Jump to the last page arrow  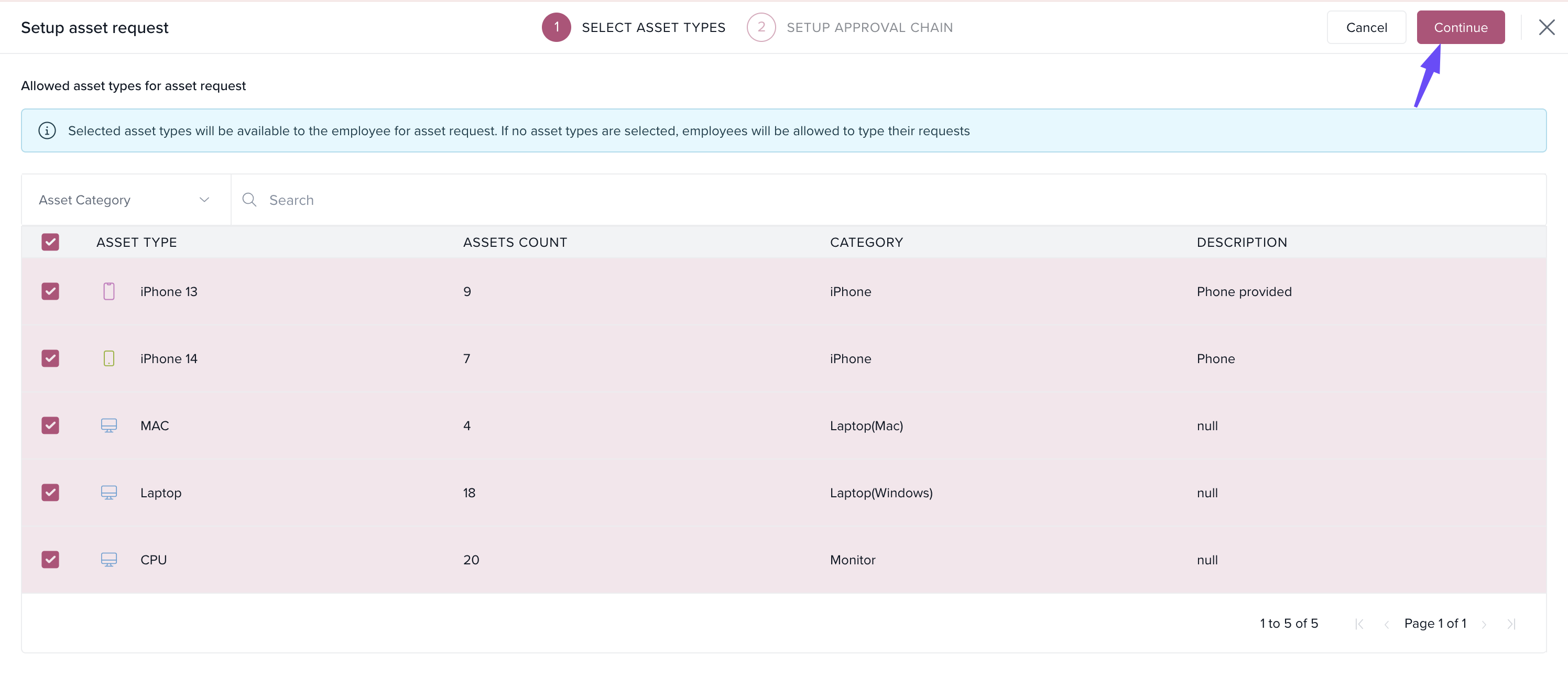(x=1511, y=624)
